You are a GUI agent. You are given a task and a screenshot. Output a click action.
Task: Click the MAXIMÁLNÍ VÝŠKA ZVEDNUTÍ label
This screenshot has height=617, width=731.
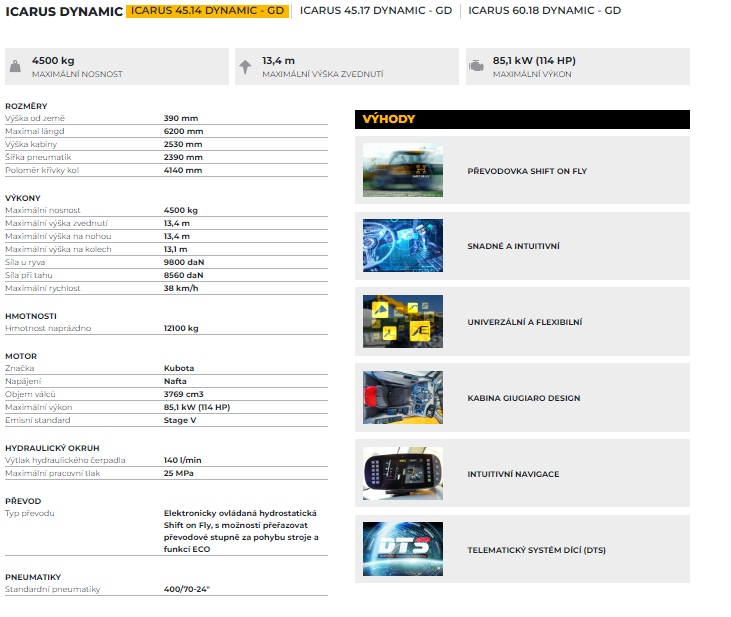pos(323,74)
